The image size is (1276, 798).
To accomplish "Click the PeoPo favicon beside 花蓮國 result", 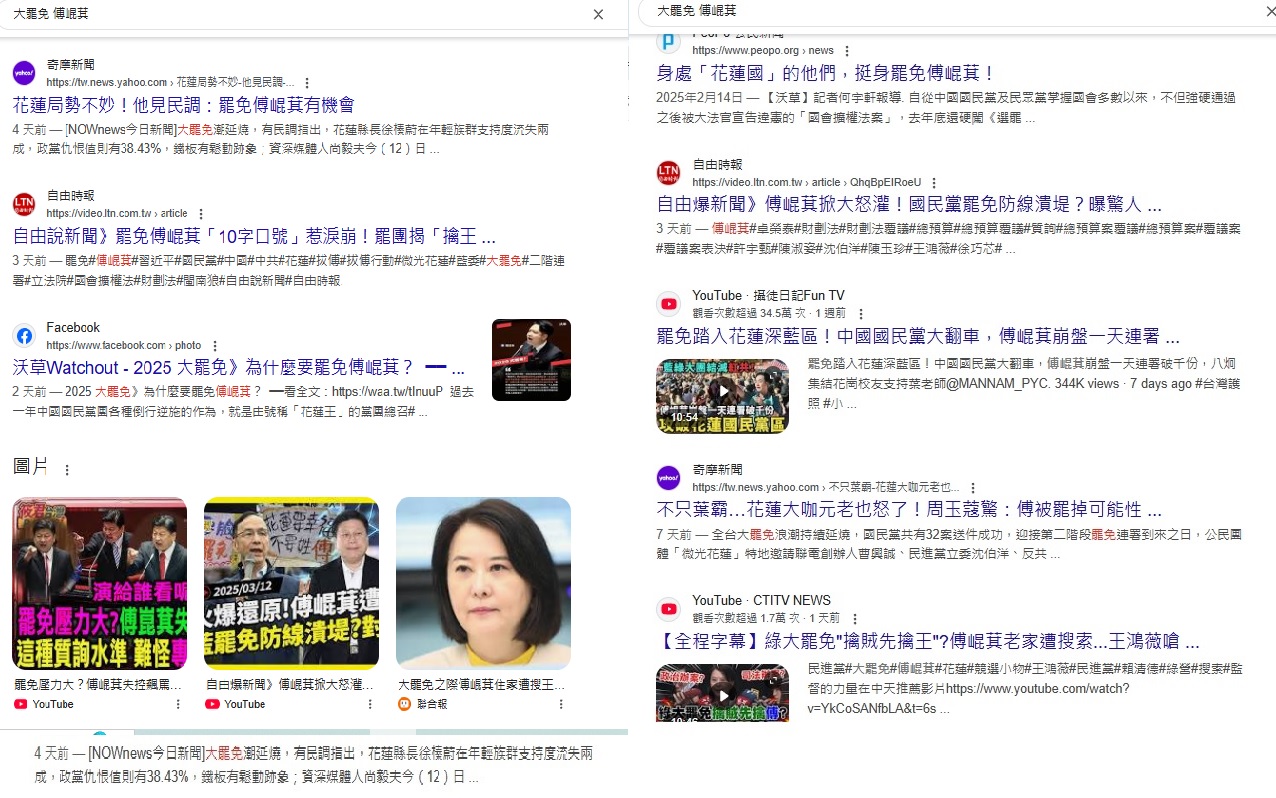I will [668, 41].
